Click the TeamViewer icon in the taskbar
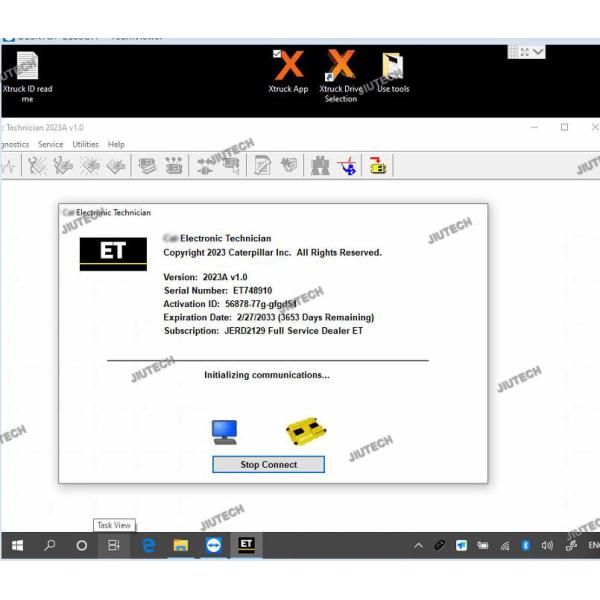Viewport: 600px width, 600px height. pyautogui.click(x=213, y=545)
